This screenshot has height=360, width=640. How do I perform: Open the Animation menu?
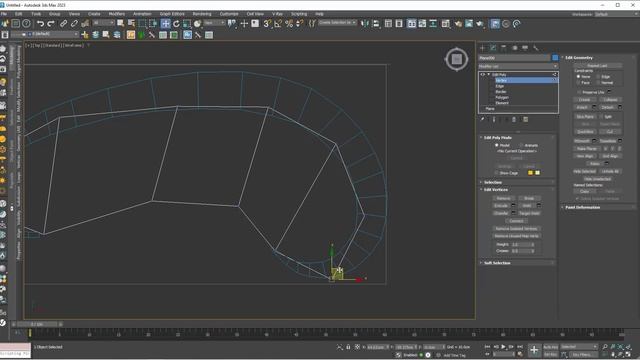[x=142, y=14]
